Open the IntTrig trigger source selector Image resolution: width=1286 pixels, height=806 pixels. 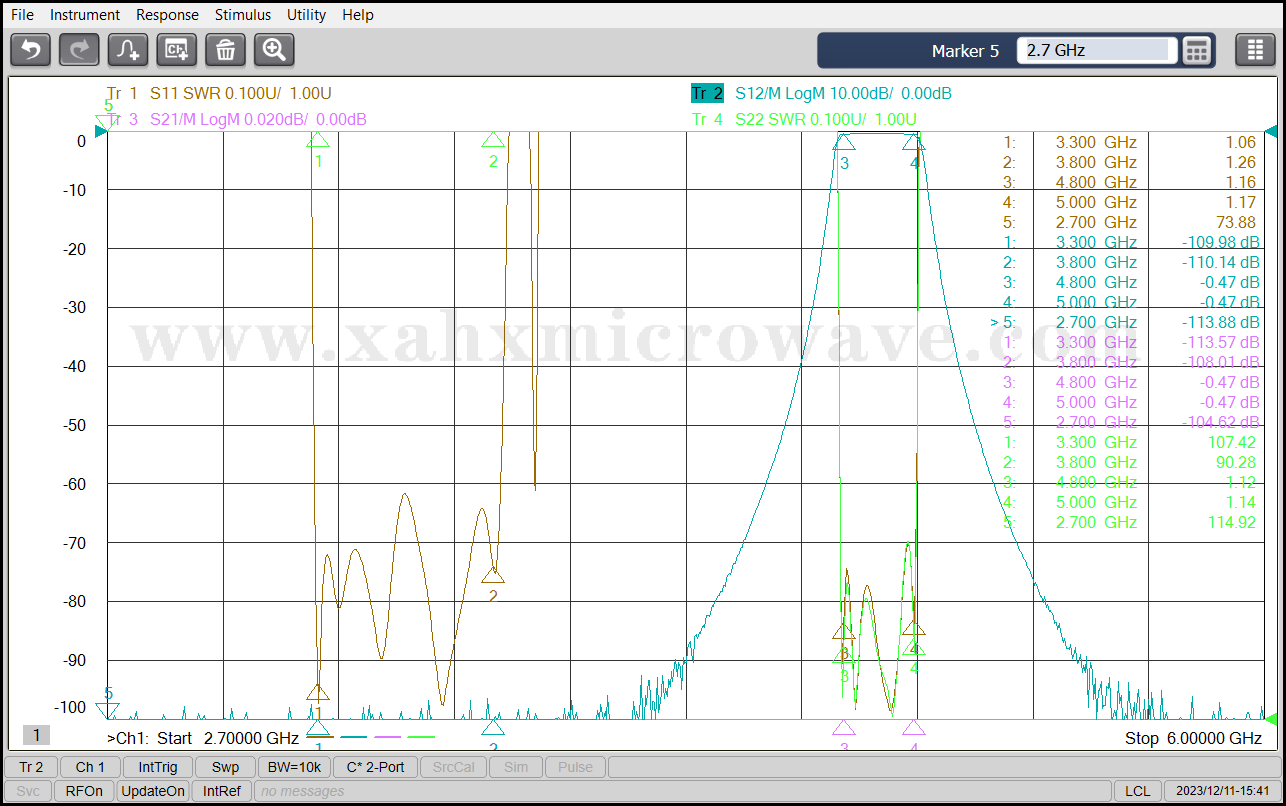point(158,767)
